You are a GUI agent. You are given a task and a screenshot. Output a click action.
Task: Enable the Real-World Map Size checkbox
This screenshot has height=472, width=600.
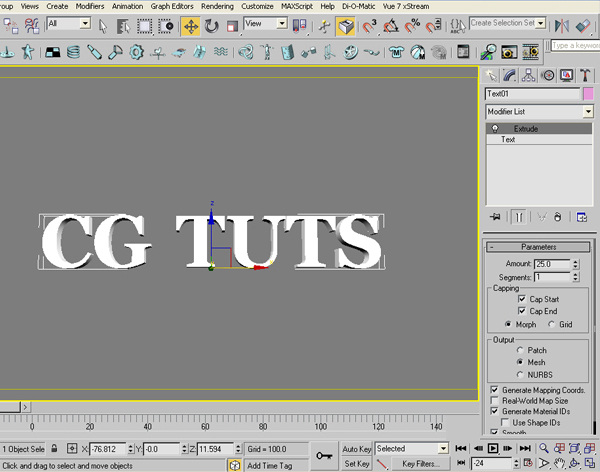(495, 400)
